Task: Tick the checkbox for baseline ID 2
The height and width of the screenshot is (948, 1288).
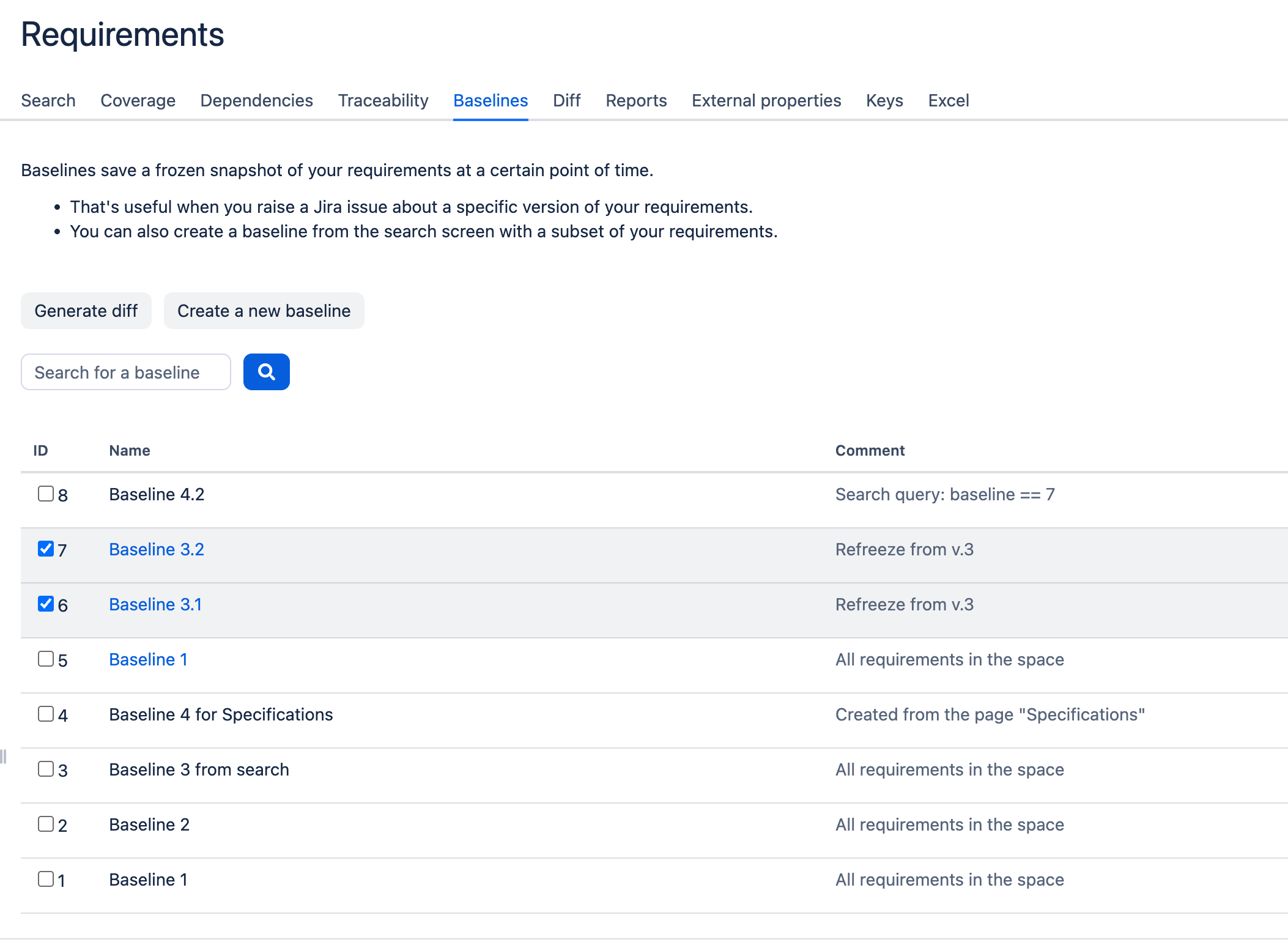Action: [x=46, y=824]
